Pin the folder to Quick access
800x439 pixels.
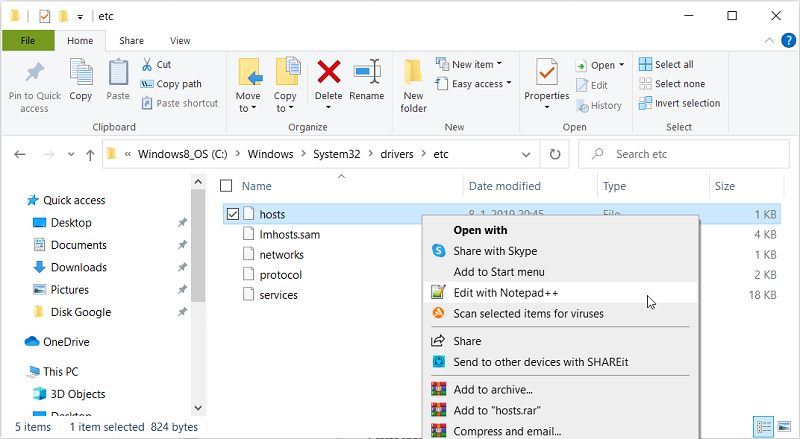coord(34,87)
